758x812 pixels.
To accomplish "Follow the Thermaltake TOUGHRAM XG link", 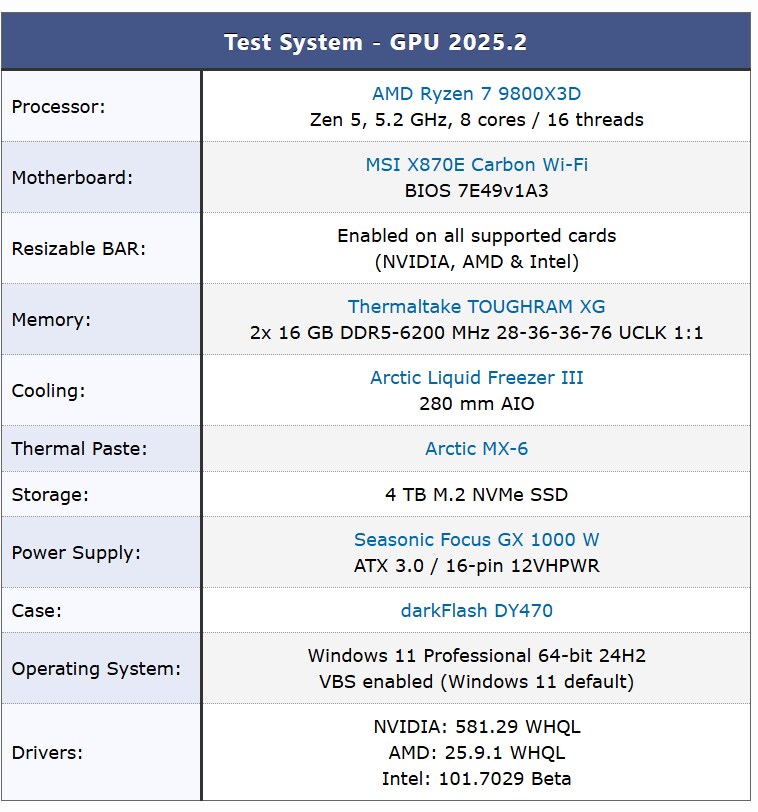I will pyautogui.click(x=476, y=307).
